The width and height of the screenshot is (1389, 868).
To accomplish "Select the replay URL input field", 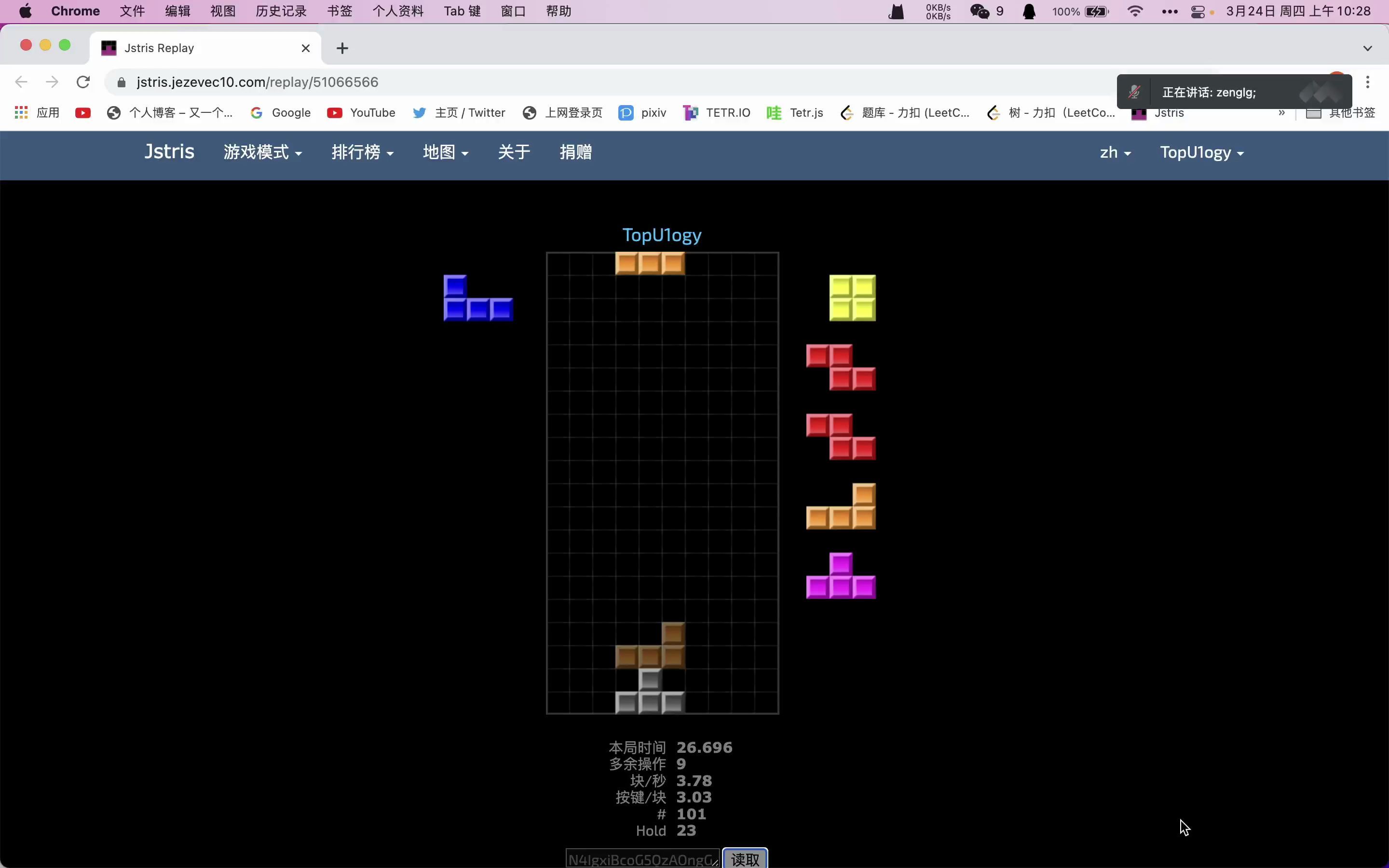I will [641, 859].
